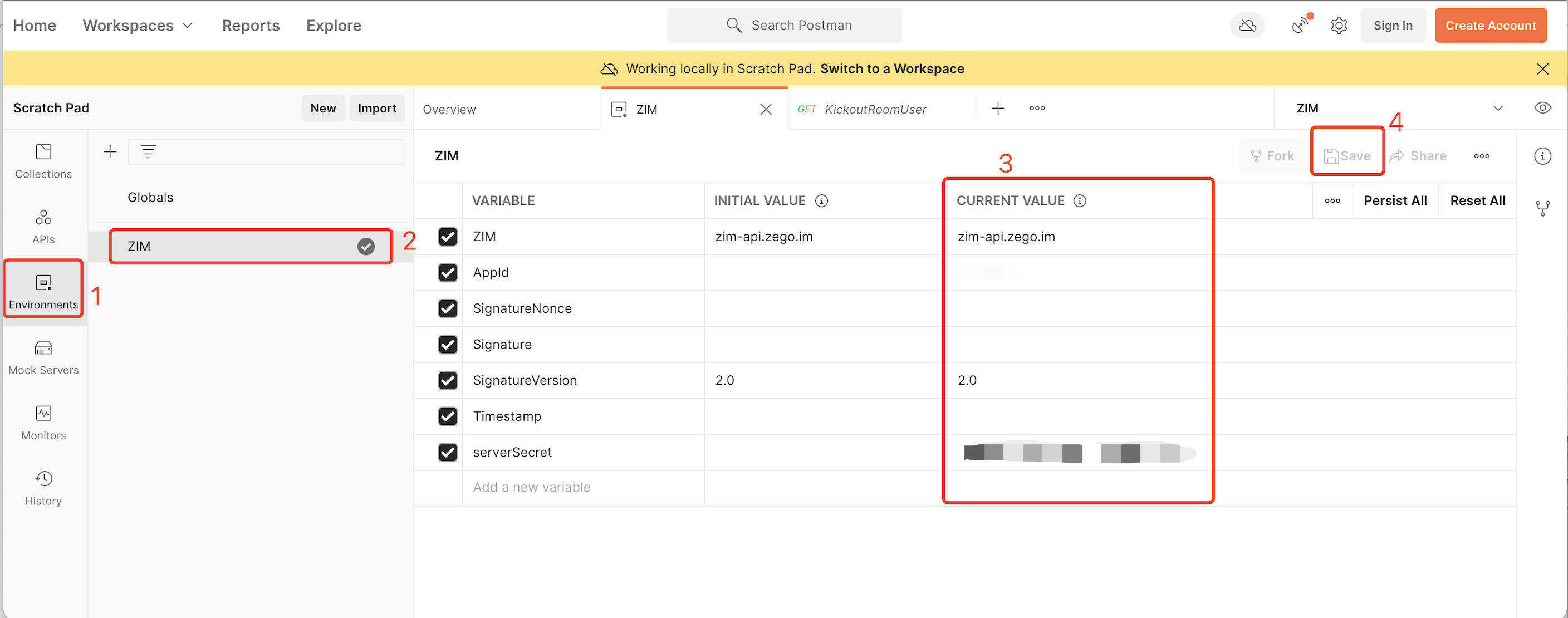Click the environment filter input field
This screenshot has height=618, width=1568.
[x=266, y=151]
